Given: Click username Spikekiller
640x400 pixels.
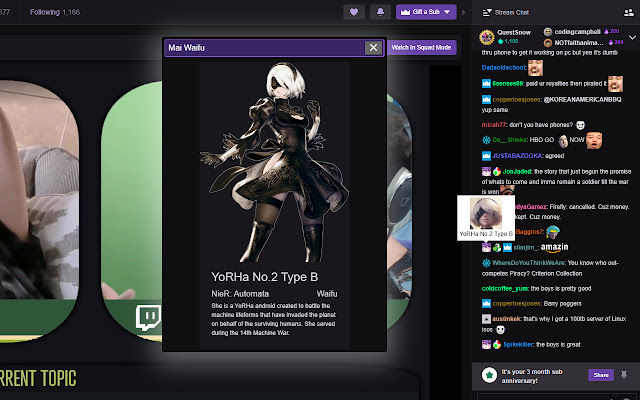Looking at the screenshot, I should pos(518,344).
